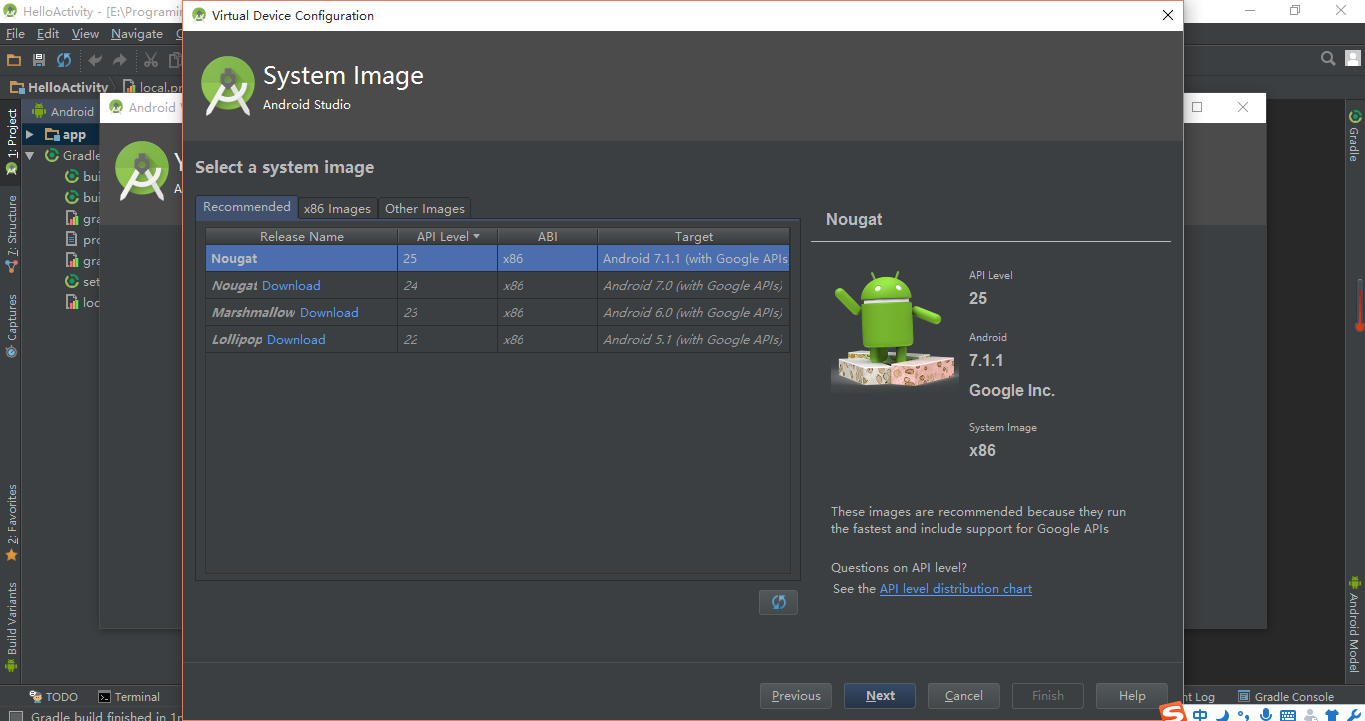Click the Cut scissors icon
The image size is (1365, 721).
pyautogui.click(x=151, y=60)
